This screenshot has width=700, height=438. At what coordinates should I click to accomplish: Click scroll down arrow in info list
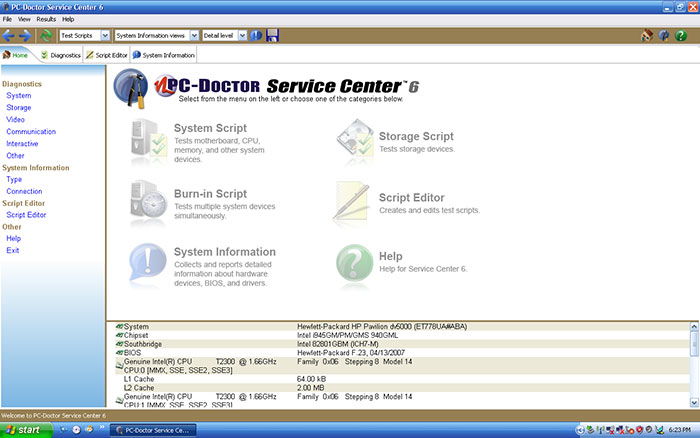(694, 402)
